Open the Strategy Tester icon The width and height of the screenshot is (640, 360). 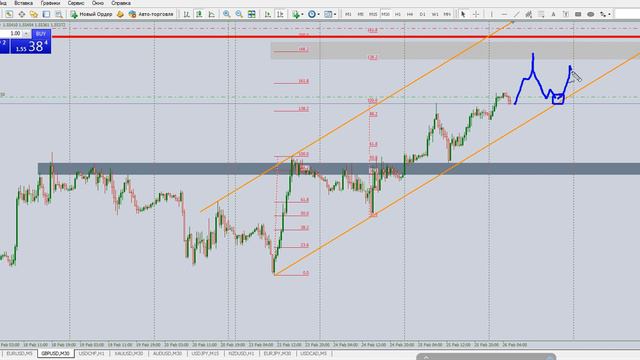click(x=59, y=14)
